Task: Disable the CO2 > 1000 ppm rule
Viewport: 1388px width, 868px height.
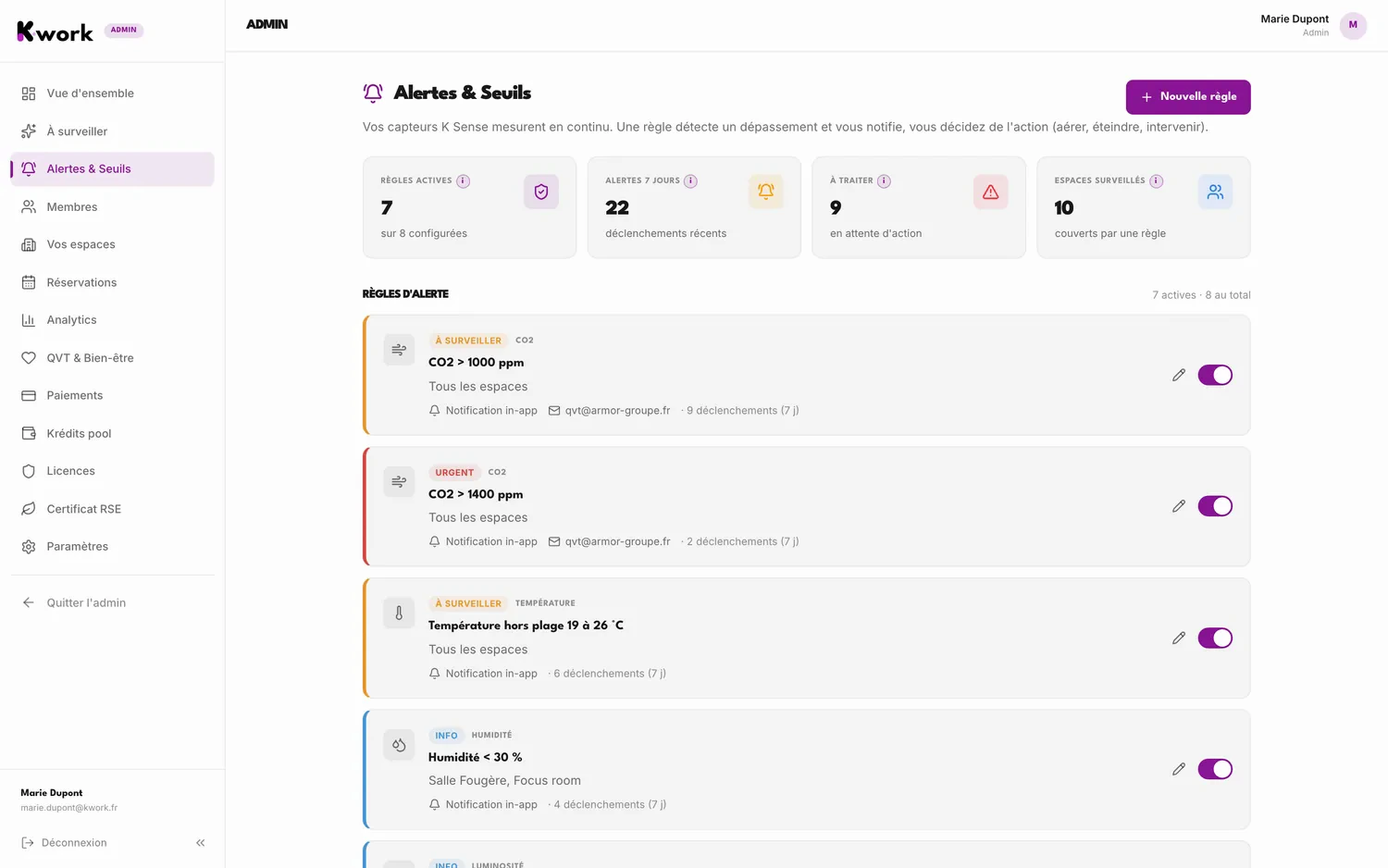Action: (1215, 375)
